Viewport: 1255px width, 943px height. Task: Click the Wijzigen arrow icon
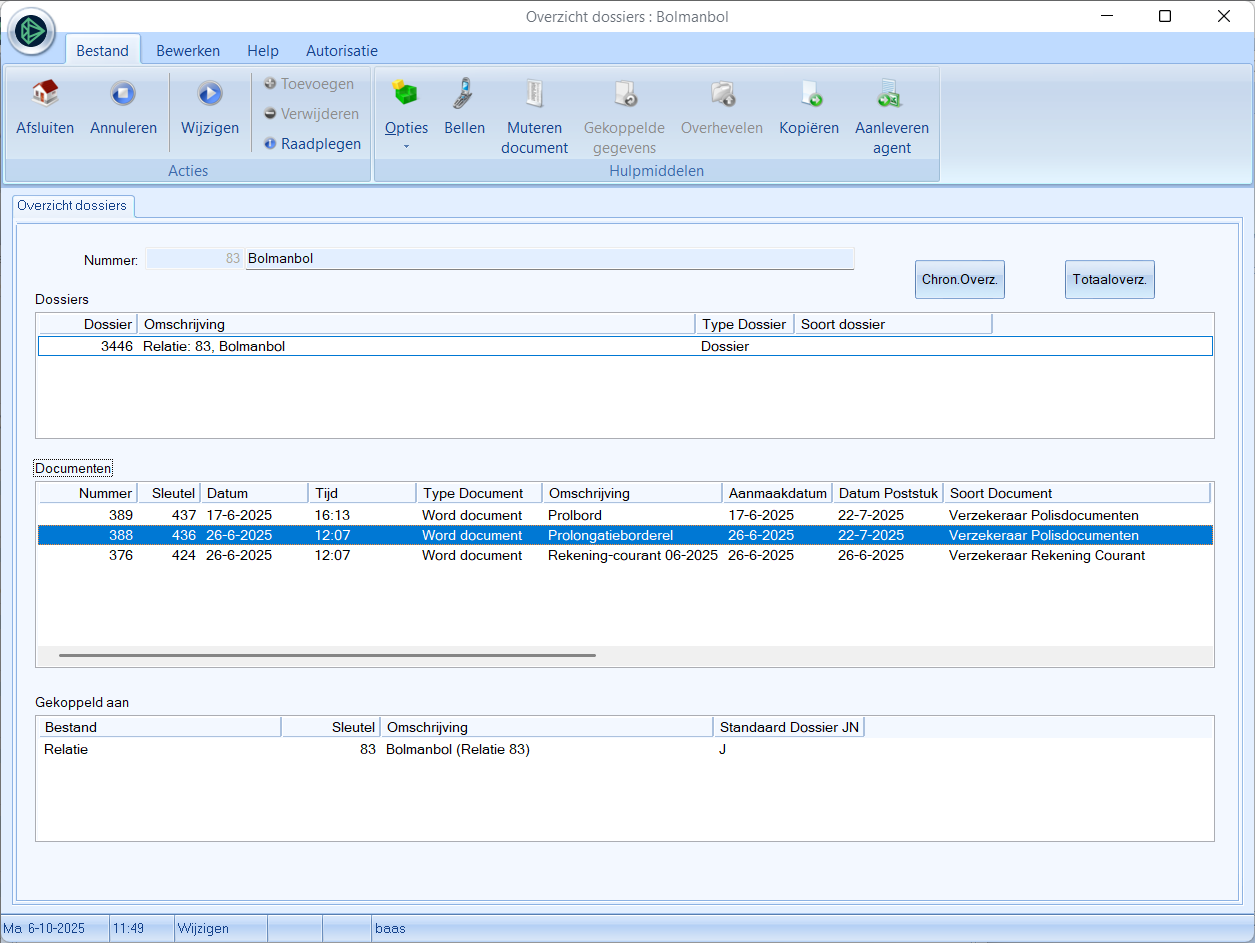click(x=210, y=95)
